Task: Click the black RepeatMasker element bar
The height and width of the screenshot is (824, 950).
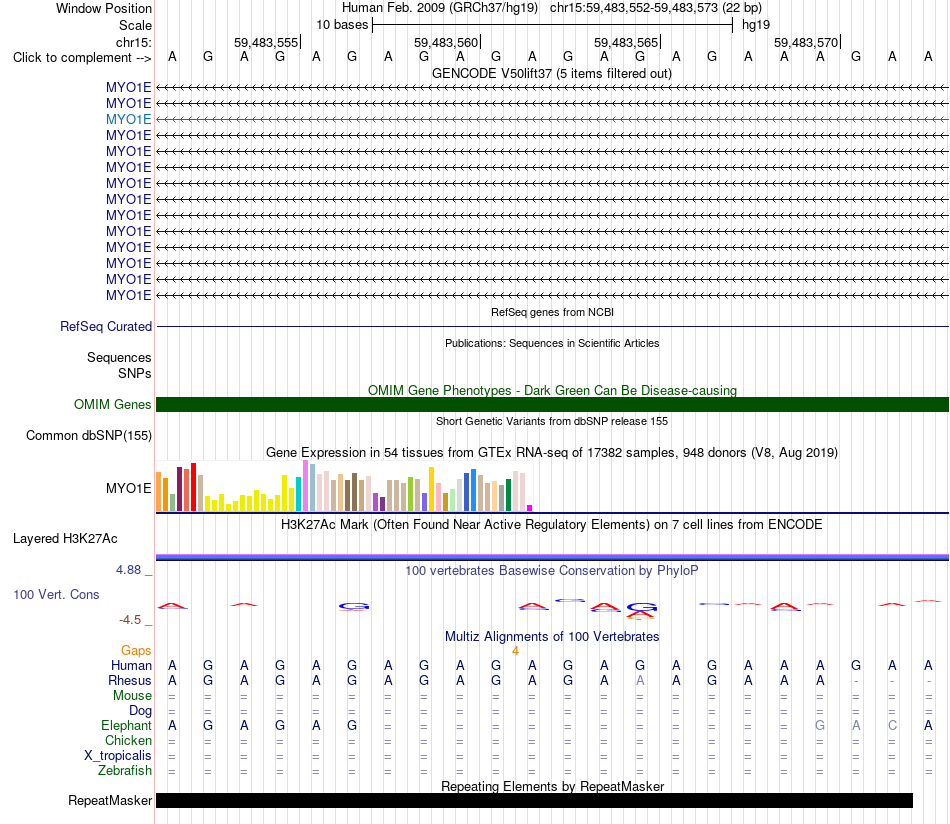Action: click(x=534, y=800)
